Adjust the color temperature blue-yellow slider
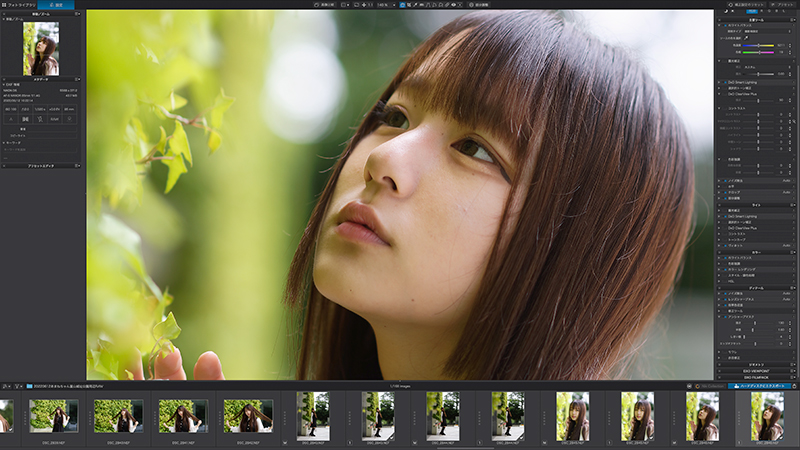 [x=758, y=45]
